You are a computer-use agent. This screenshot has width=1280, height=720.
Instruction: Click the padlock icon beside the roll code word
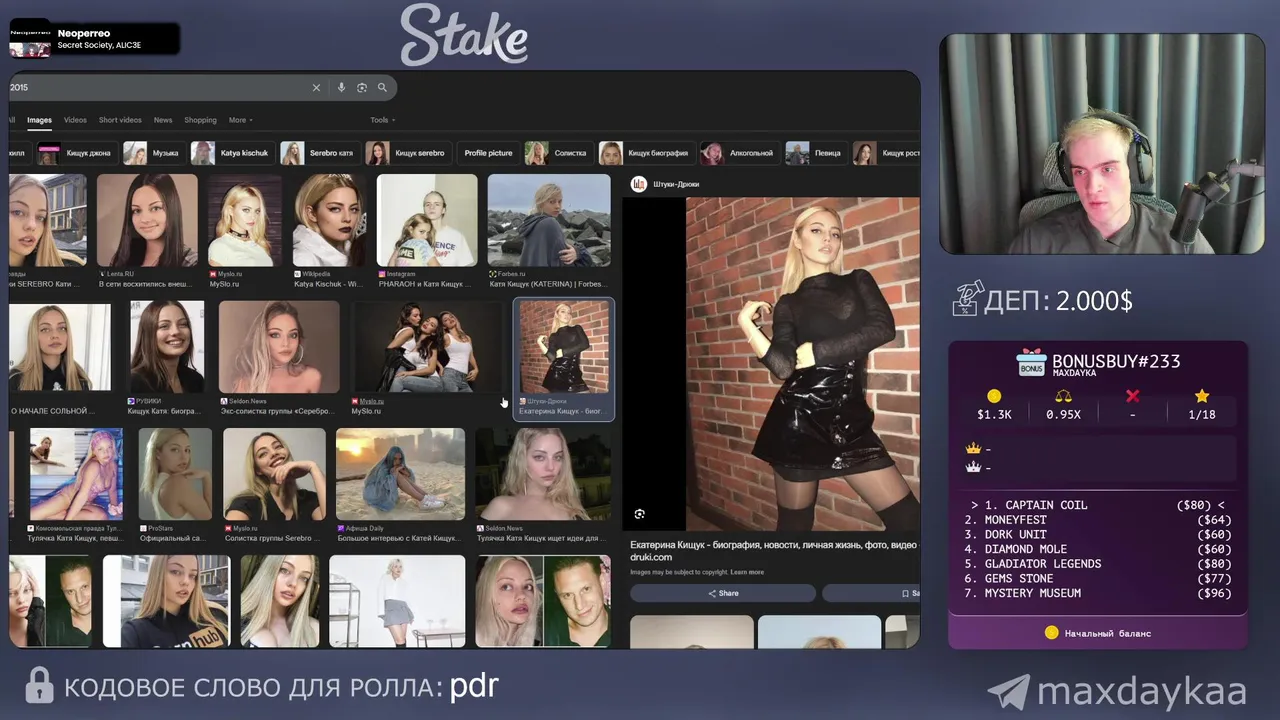pyautogui.click(x=39, y=686)
